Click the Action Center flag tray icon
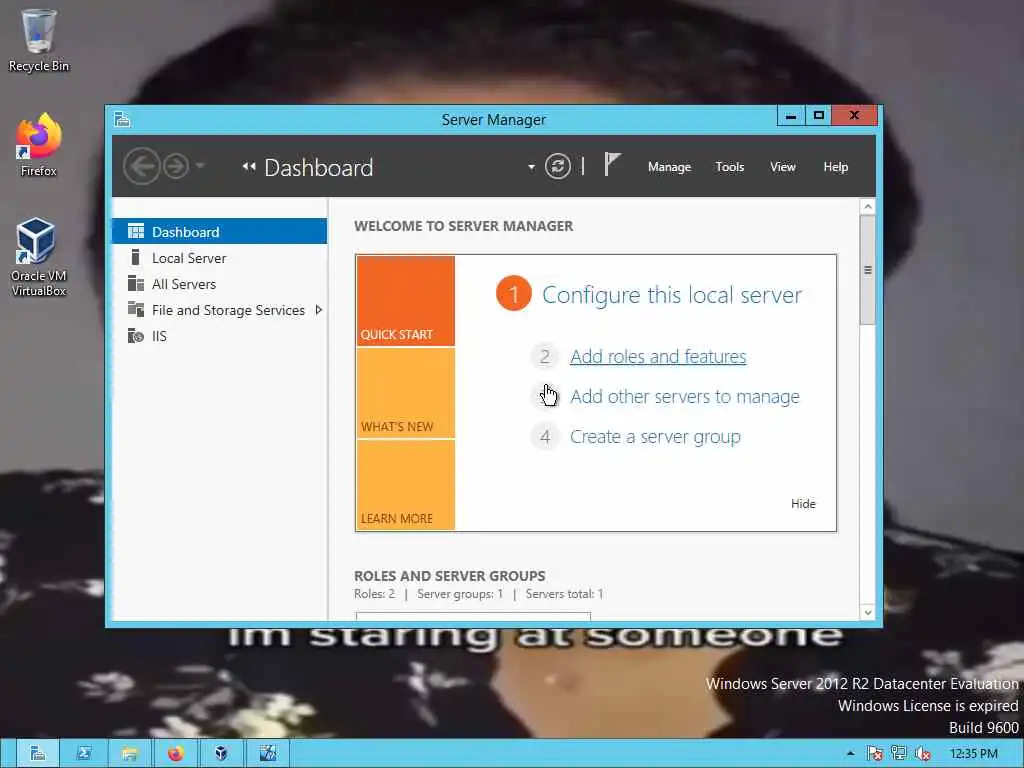Viewport: 1024px width, 768px height. pyautogui.click(x=874, y=754)
